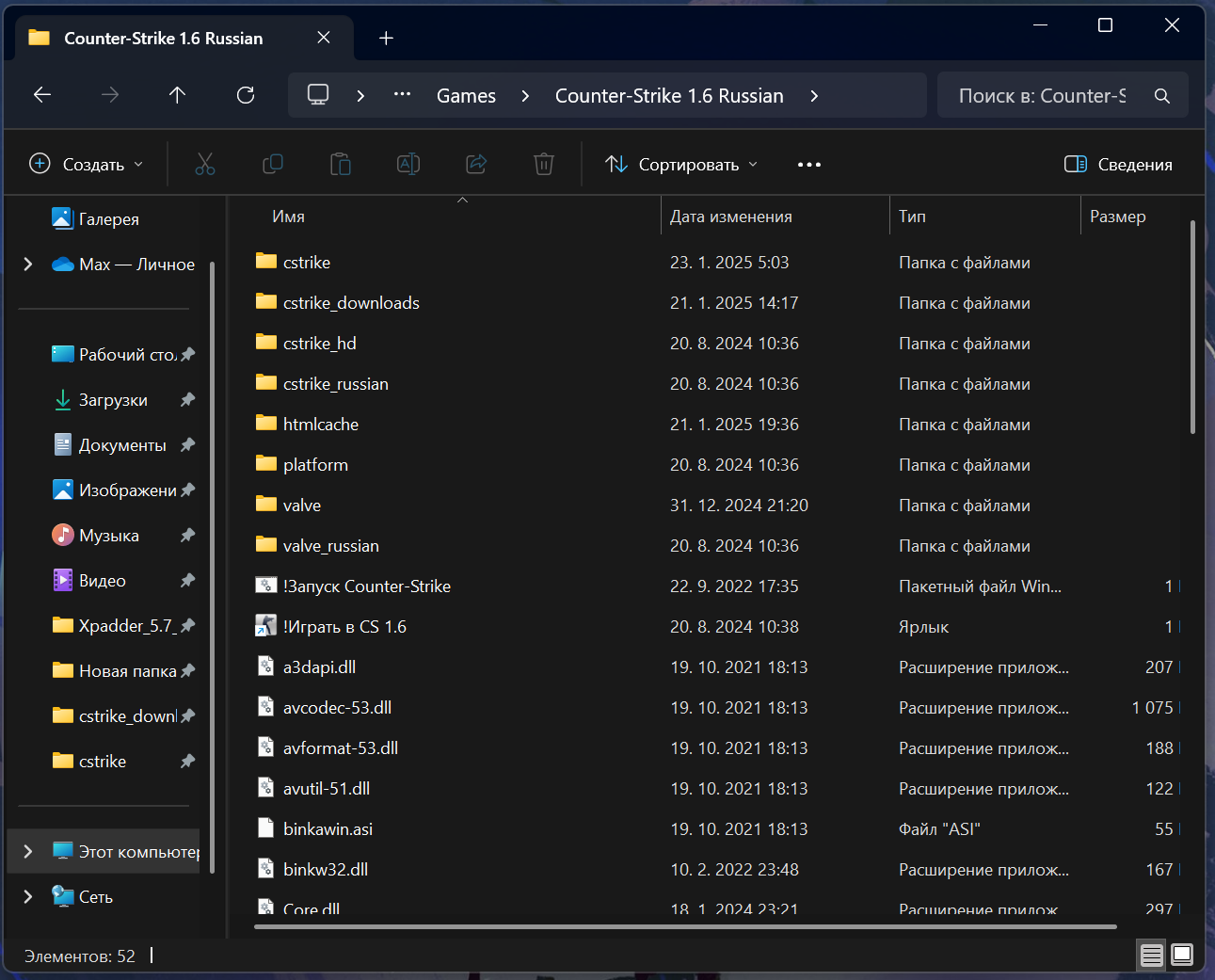Expand the Этот компьютер tree node
The width and height of the screenshot is (1215, 980).
[28, 851]
